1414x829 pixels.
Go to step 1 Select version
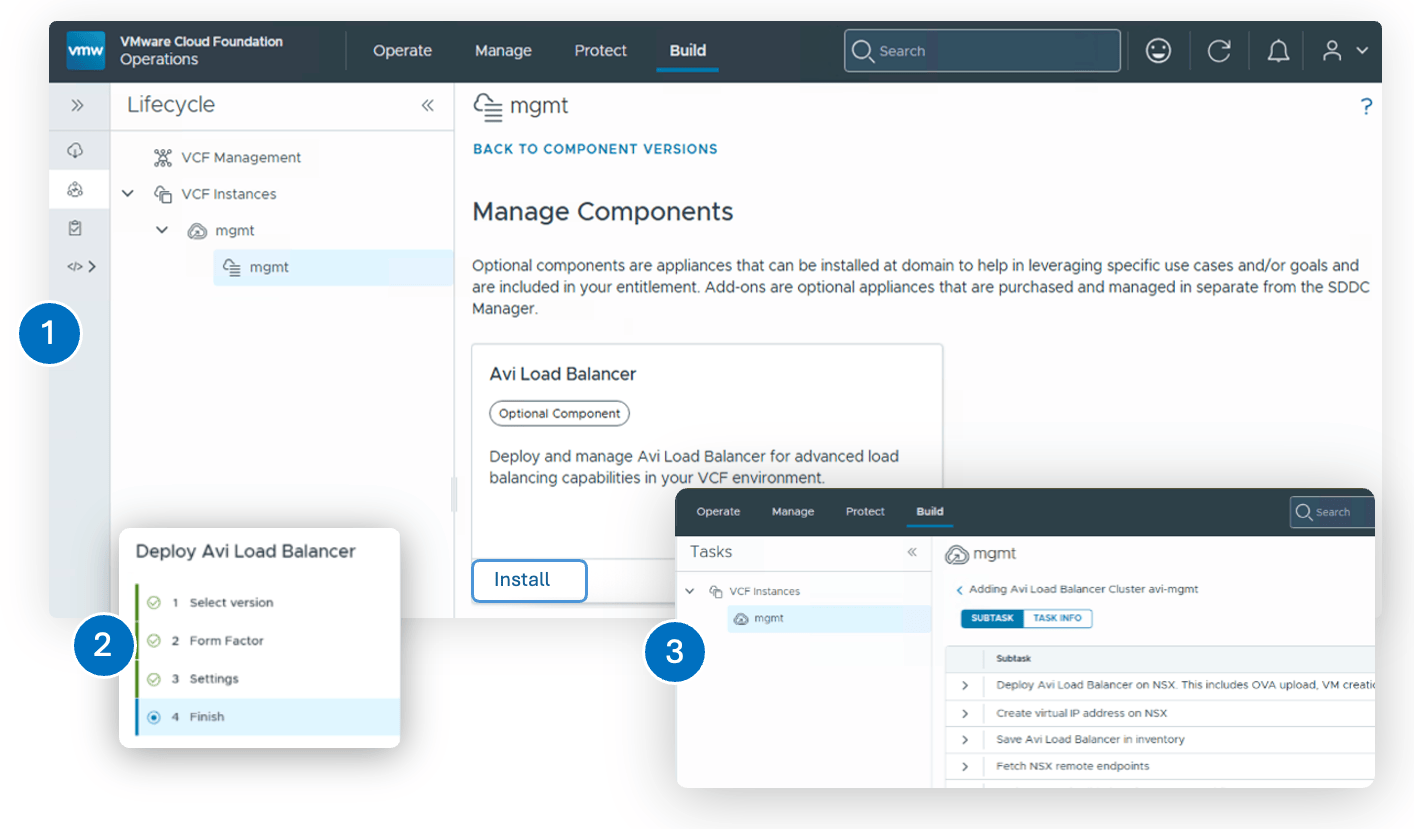pyautogui.click(x=231, y=603)
